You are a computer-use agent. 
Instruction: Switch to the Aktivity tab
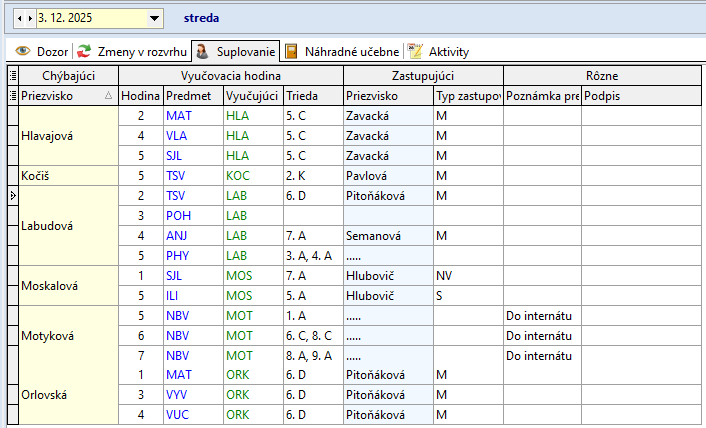[438, 51]
